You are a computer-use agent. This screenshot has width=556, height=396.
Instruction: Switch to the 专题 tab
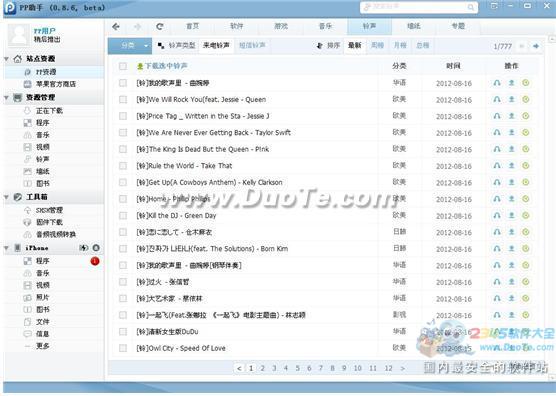[458, 27]
